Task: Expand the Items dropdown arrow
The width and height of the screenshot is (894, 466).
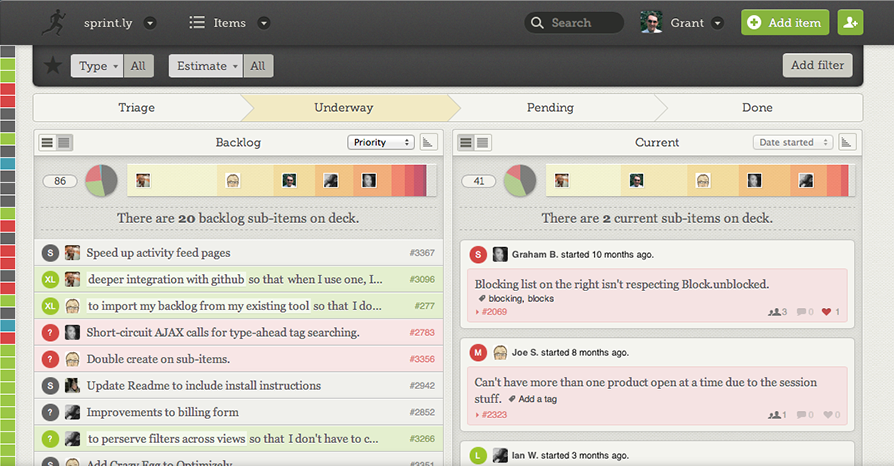Action: coord(263,23)
